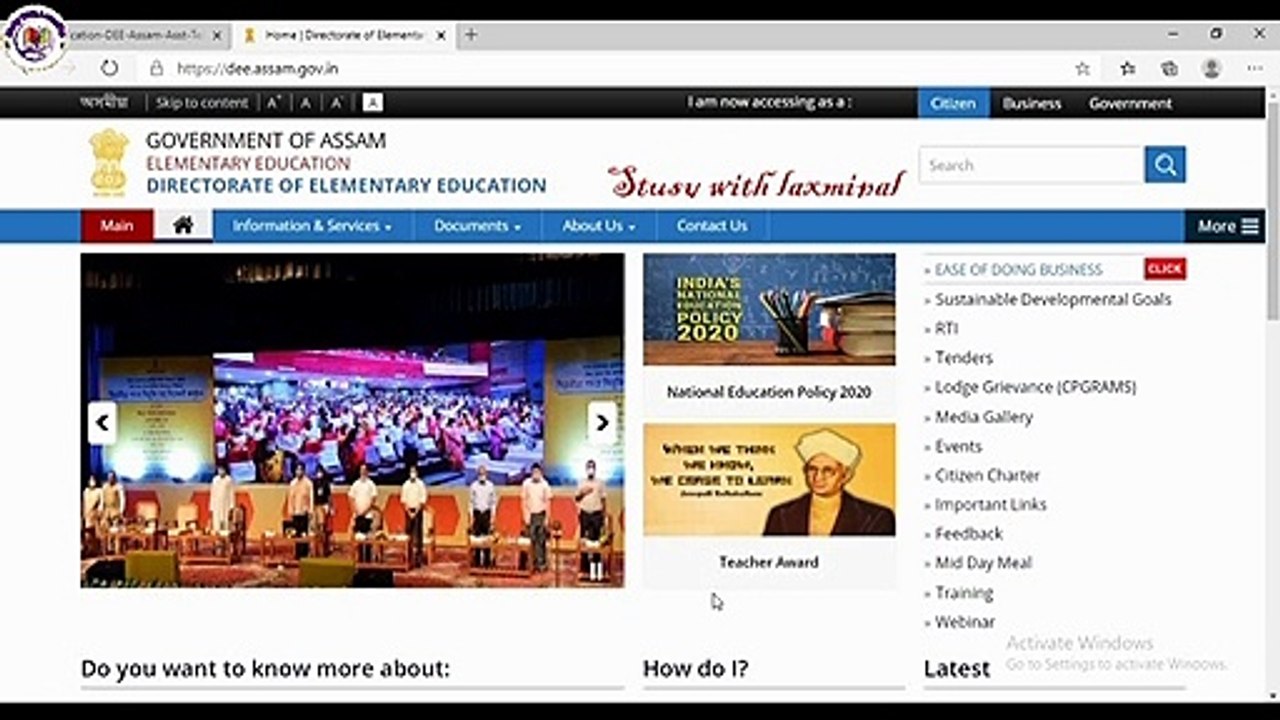Click Directorate of Elementary Education heading

346,185
